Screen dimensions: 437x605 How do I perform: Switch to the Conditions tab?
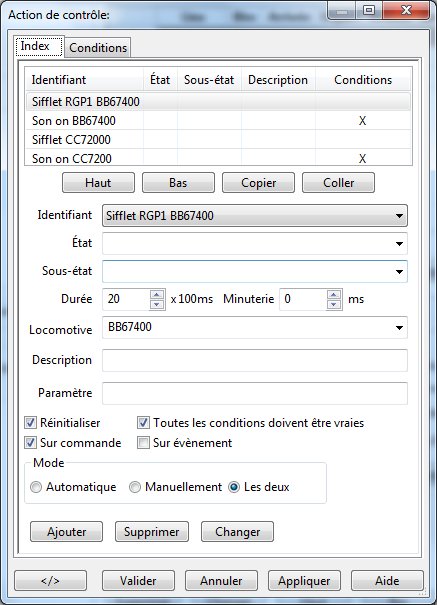point(98,48)
